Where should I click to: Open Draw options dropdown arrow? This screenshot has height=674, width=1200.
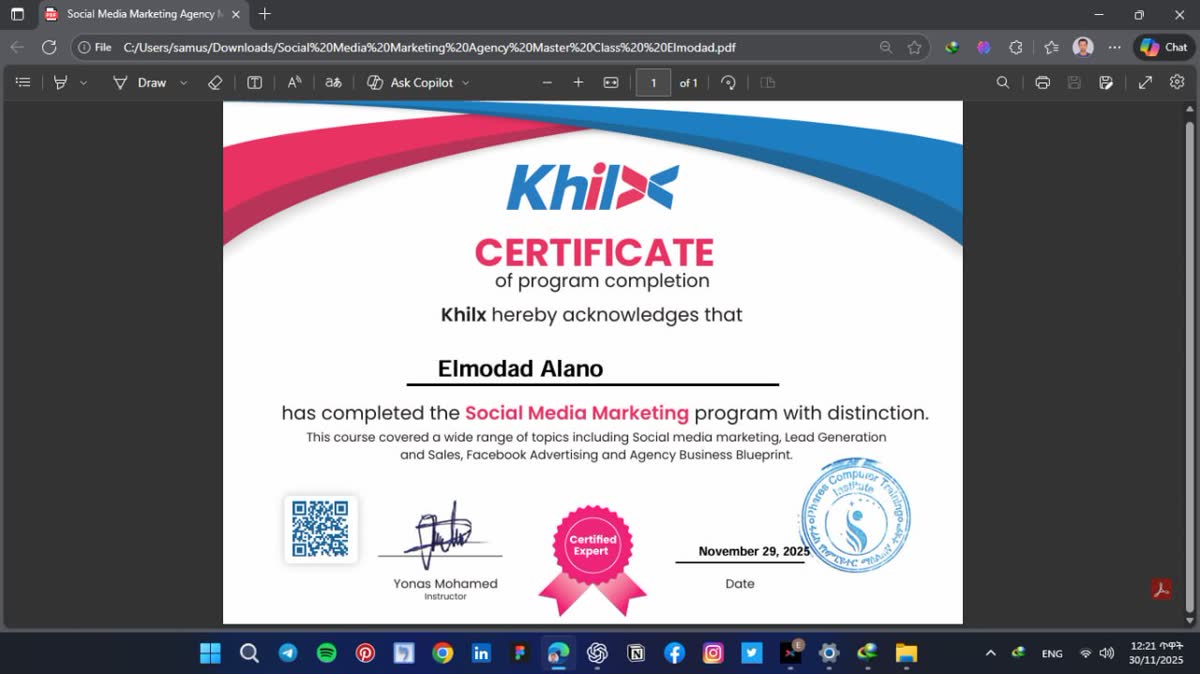click(183, 83)
